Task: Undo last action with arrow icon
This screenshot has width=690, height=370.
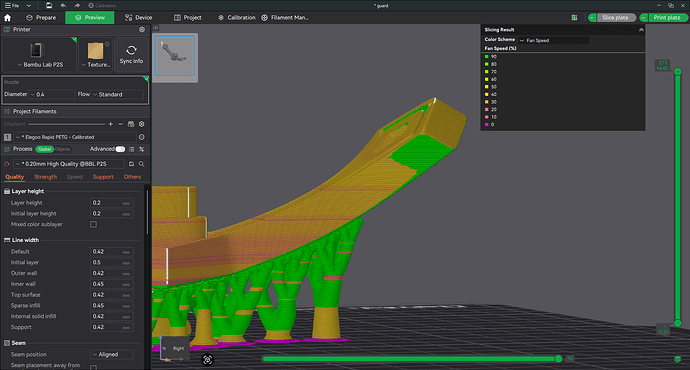Action: (x=63, y=5)
